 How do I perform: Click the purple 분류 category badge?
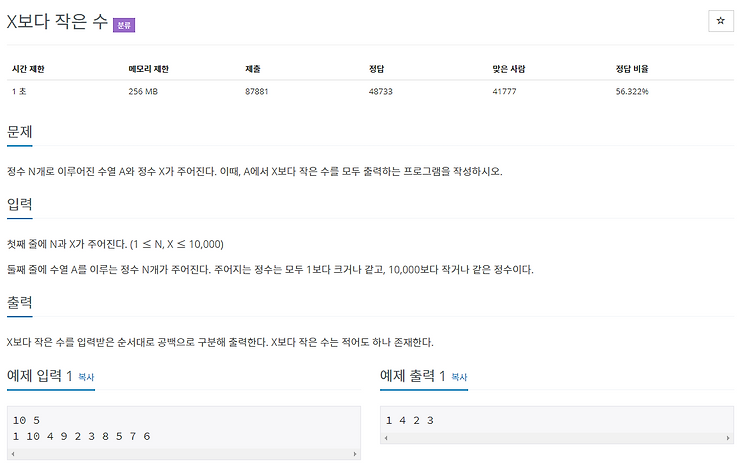point(124,25)
